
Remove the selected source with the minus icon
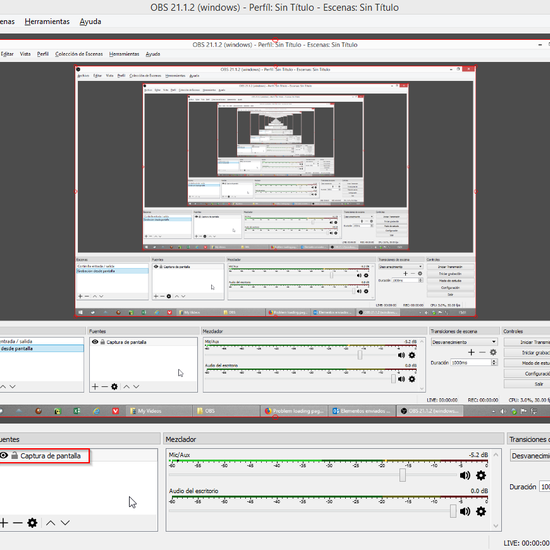point(18,523)
